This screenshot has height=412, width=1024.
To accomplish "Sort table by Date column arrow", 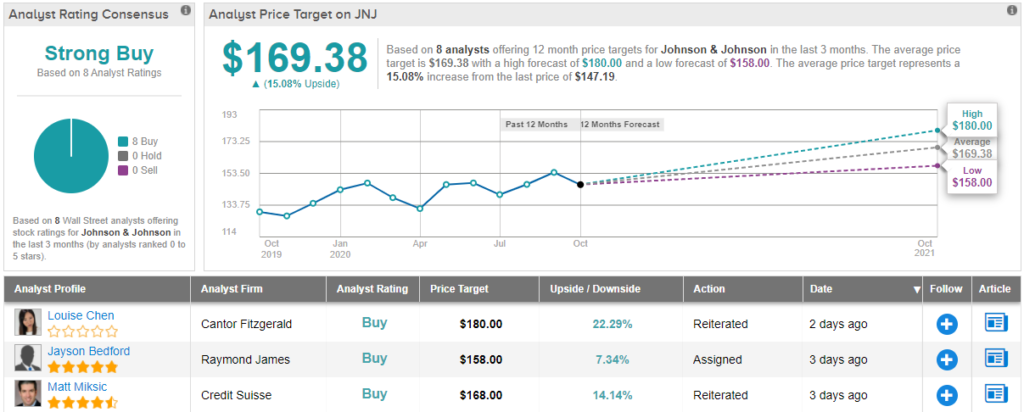I will pyautogui.click(x=917, y=290).
